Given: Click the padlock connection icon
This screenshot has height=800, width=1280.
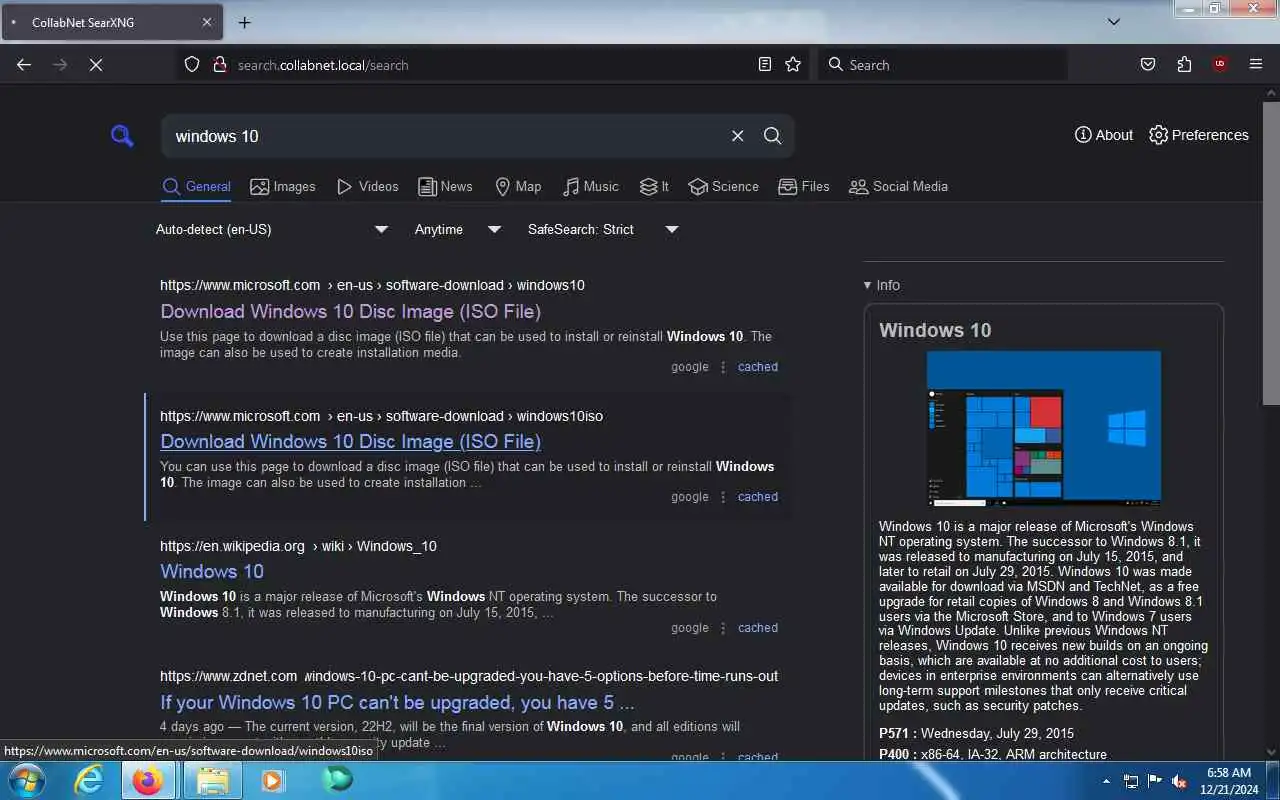Looking at the screenshot, I should tap(220, 65).
